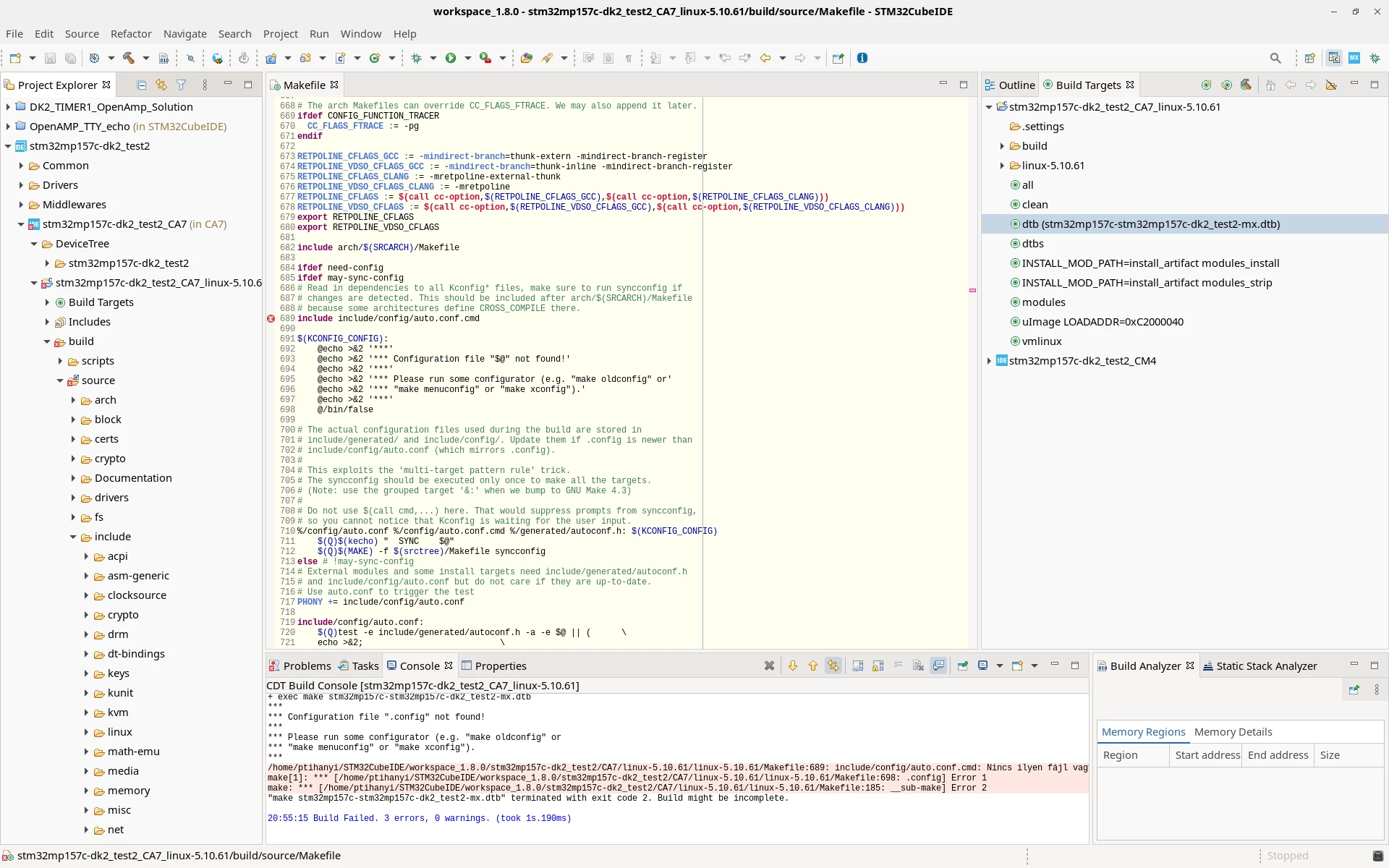Click the error marker on line 689
Viewport: 1389px width, 868px height.
(x=271, y=318)
